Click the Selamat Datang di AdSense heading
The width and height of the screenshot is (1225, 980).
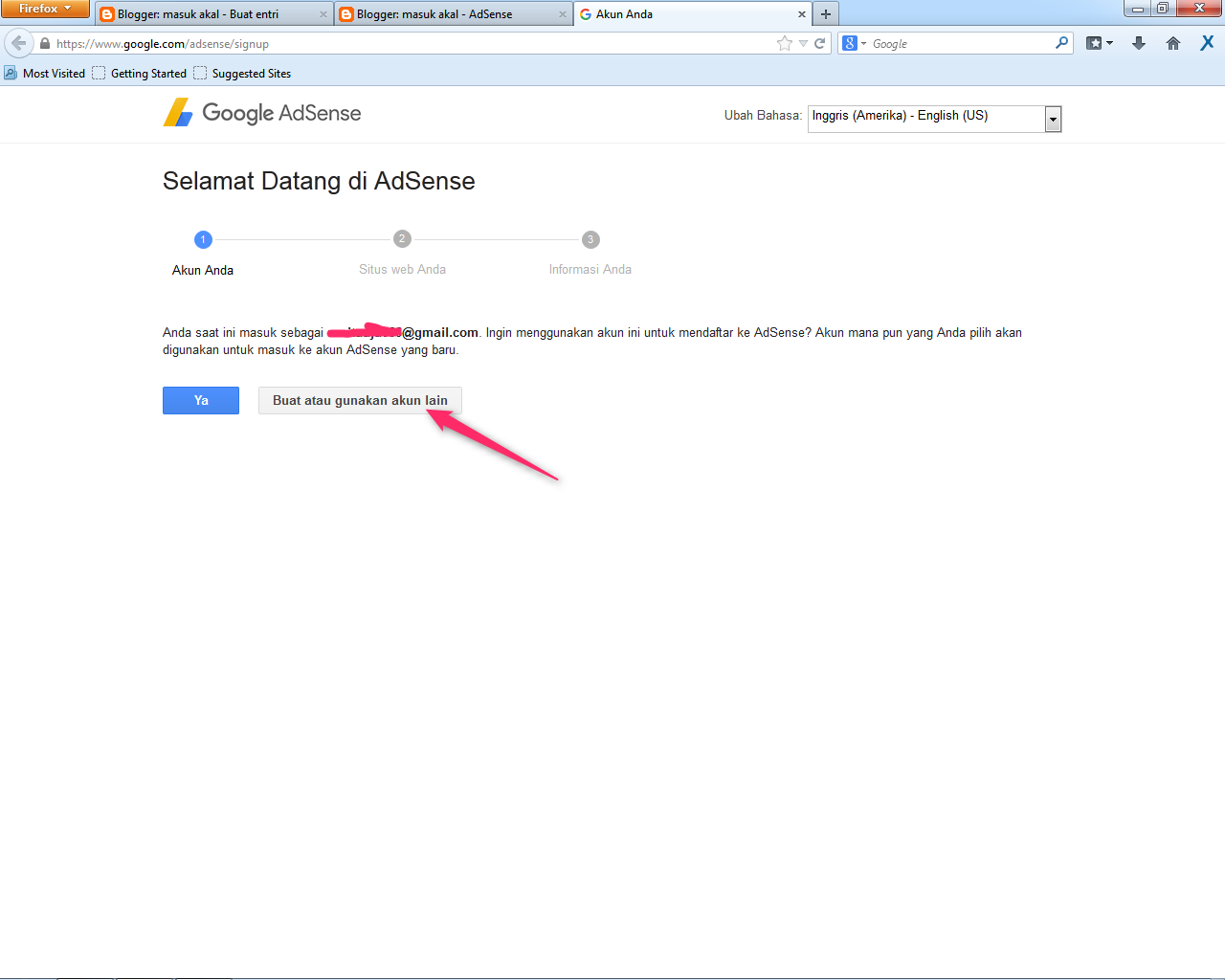pos(319,181)
